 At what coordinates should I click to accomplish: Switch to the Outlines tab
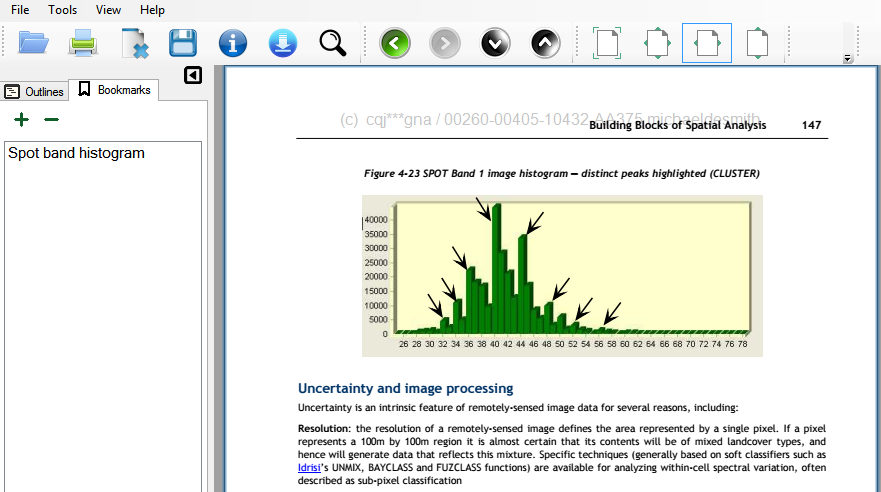click(34, 92)
